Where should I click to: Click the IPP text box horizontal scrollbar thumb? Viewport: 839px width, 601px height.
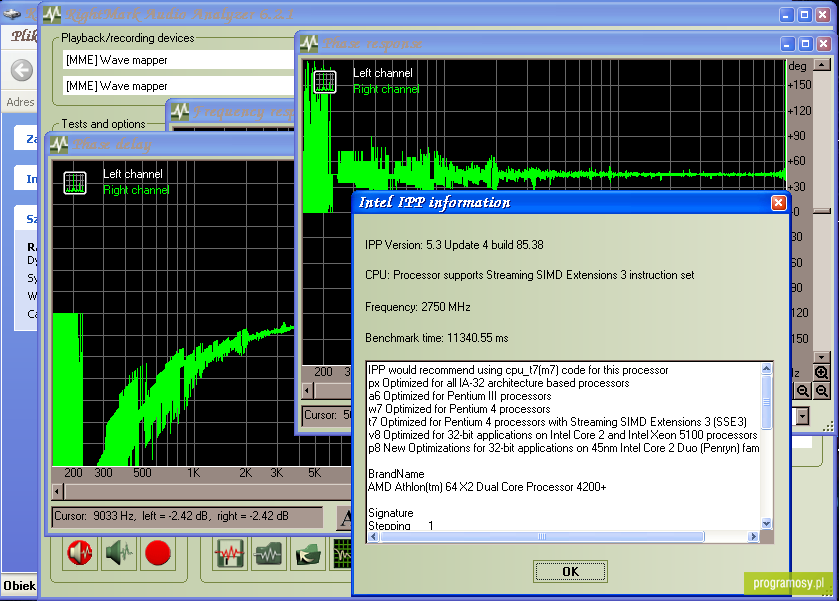click(541, 536)
